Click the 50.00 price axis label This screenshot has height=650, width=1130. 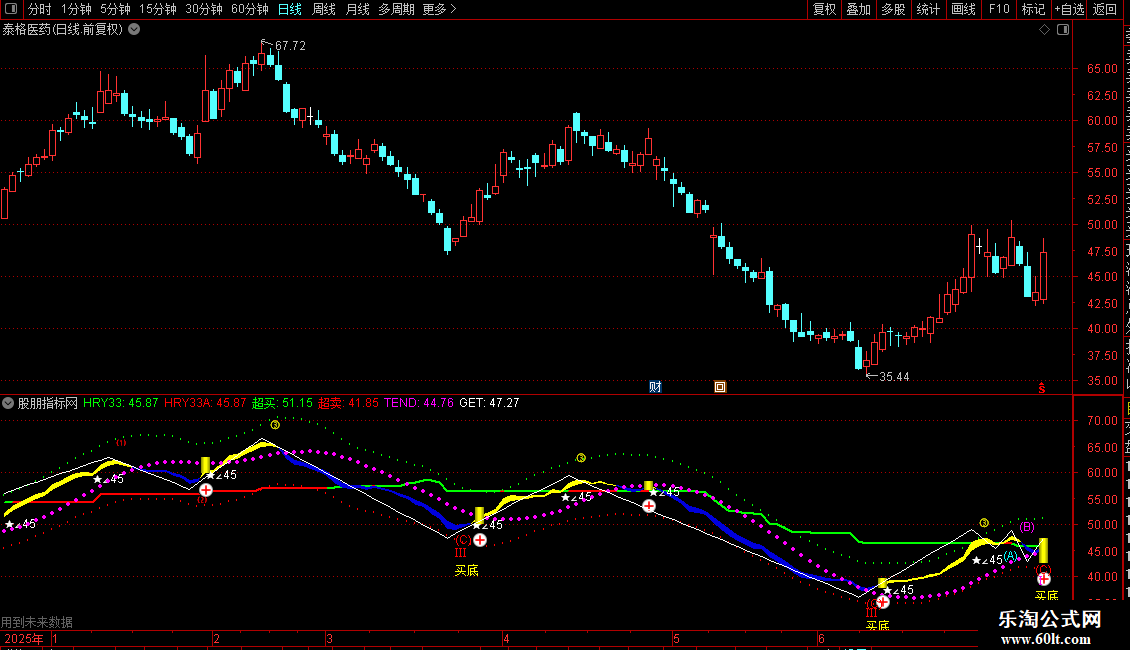click(x=1103, y=225)
